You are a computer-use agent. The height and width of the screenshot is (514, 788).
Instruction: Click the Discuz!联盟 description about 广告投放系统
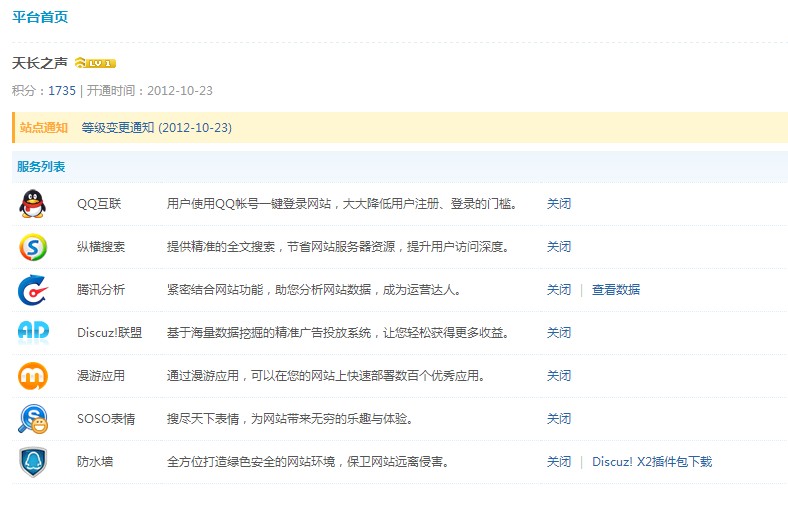[338, 333]
